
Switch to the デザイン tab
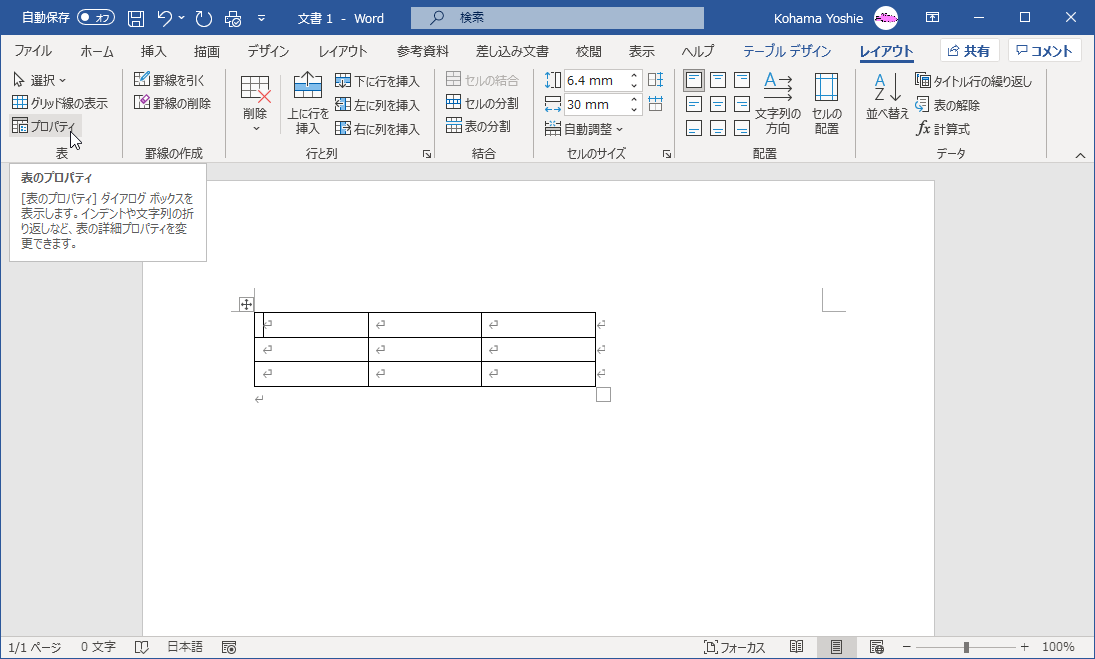[x=268, y=51]
